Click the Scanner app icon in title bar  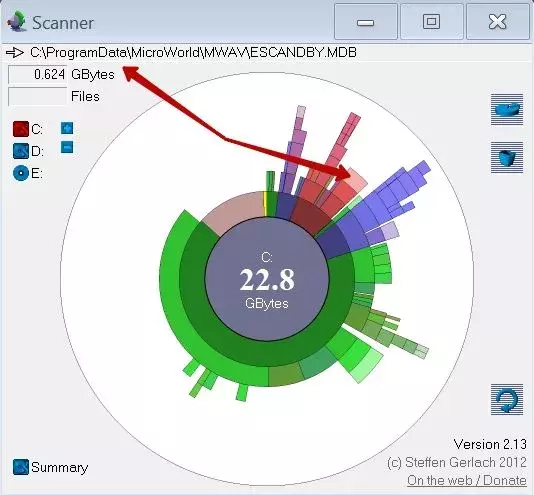coord(16,21)
